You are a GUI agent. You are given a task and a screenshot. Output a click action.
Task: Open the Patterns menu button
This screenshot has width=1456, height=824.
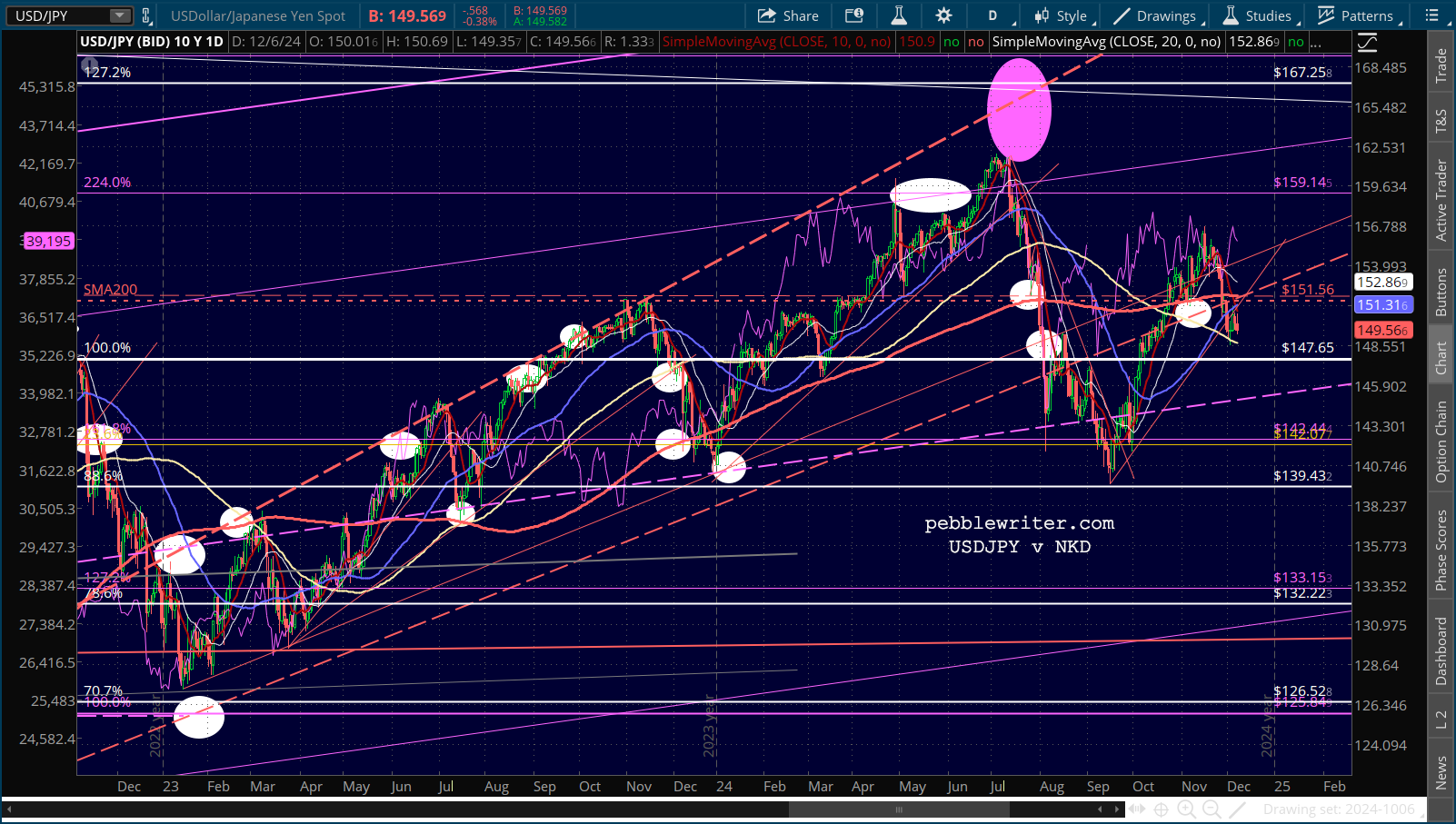[x=1360, y=15]
